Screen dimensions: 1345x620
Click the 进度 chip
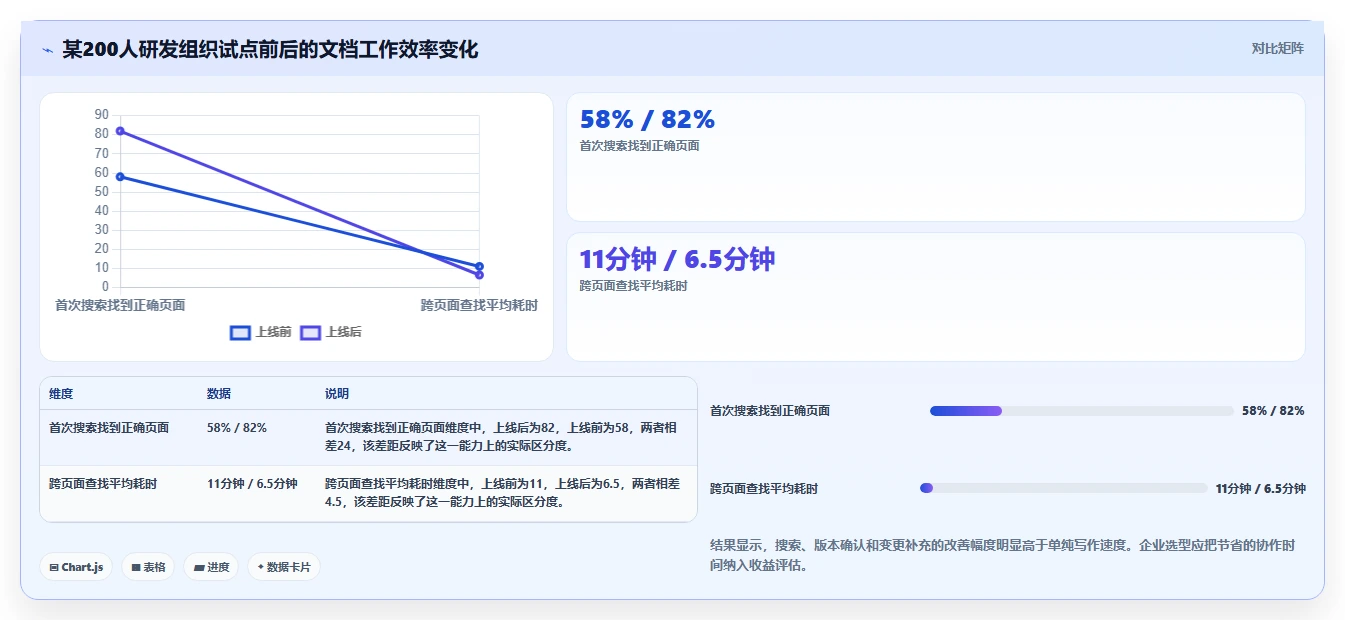[x=211, y=567]
